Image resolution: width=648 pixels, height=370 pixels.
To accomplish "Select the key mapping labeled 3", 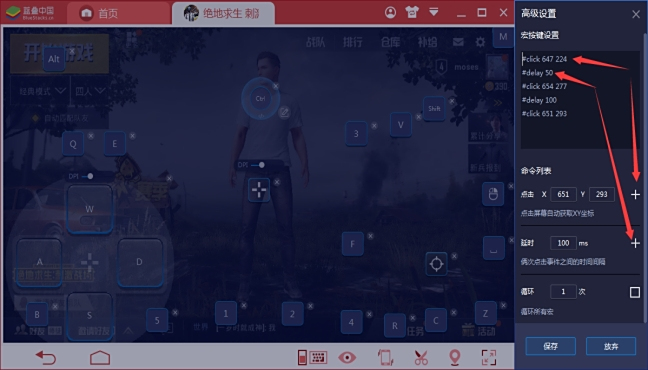I will 356,134.
